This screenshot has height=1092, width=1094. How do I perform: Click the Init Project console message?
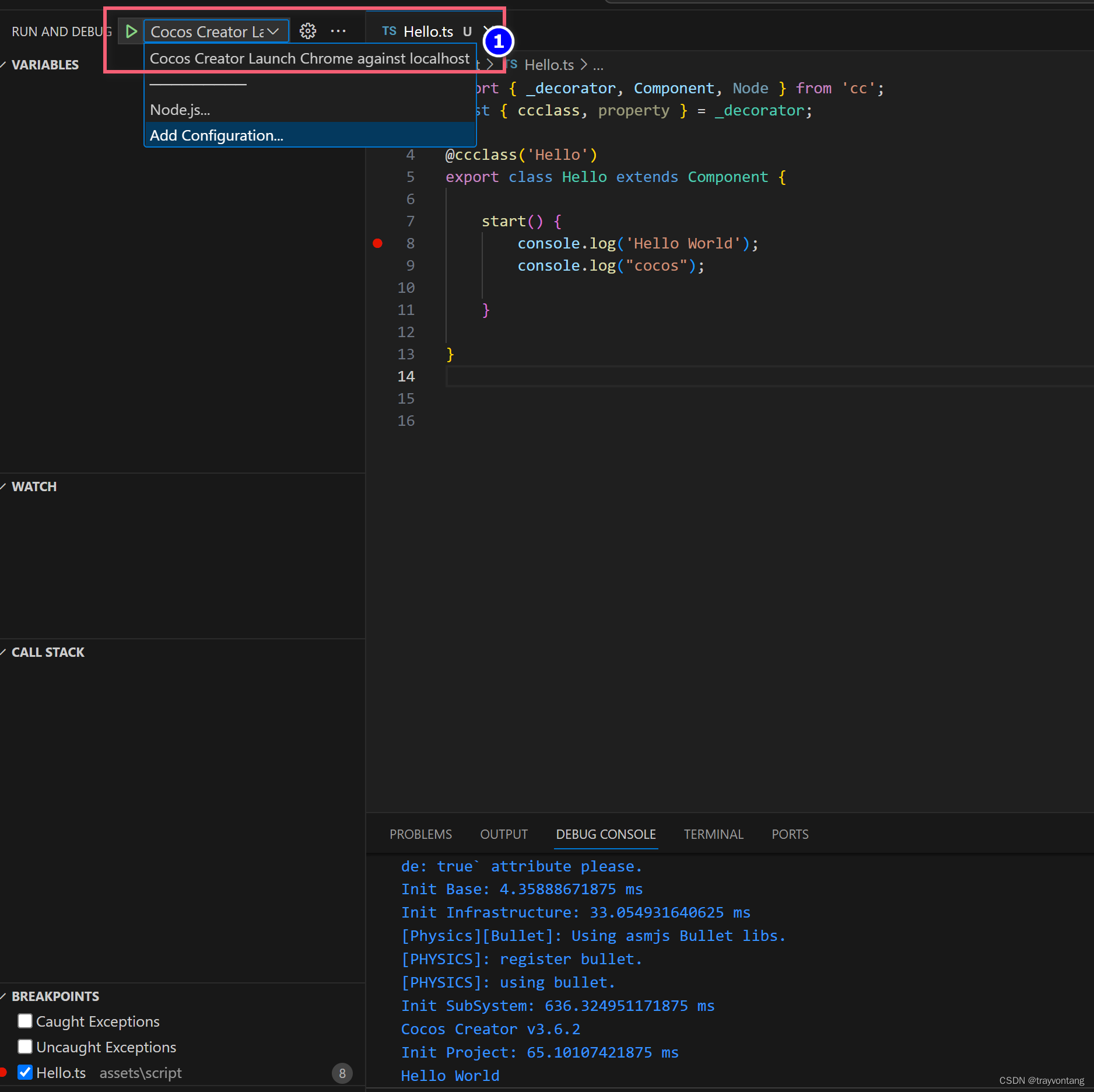pos(539,1052)
